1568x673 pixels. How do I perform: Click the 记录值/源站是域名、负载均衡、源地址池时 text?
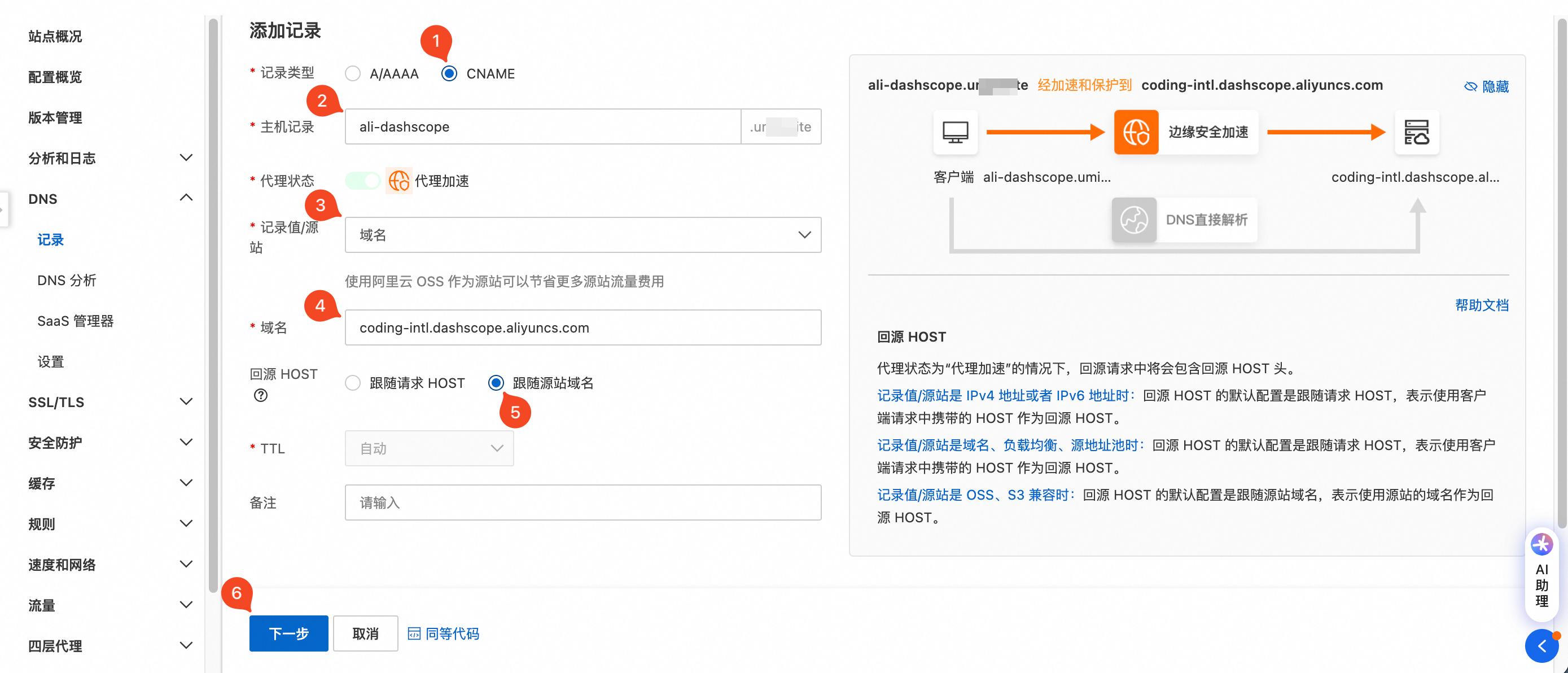[x=1011, y=445]
